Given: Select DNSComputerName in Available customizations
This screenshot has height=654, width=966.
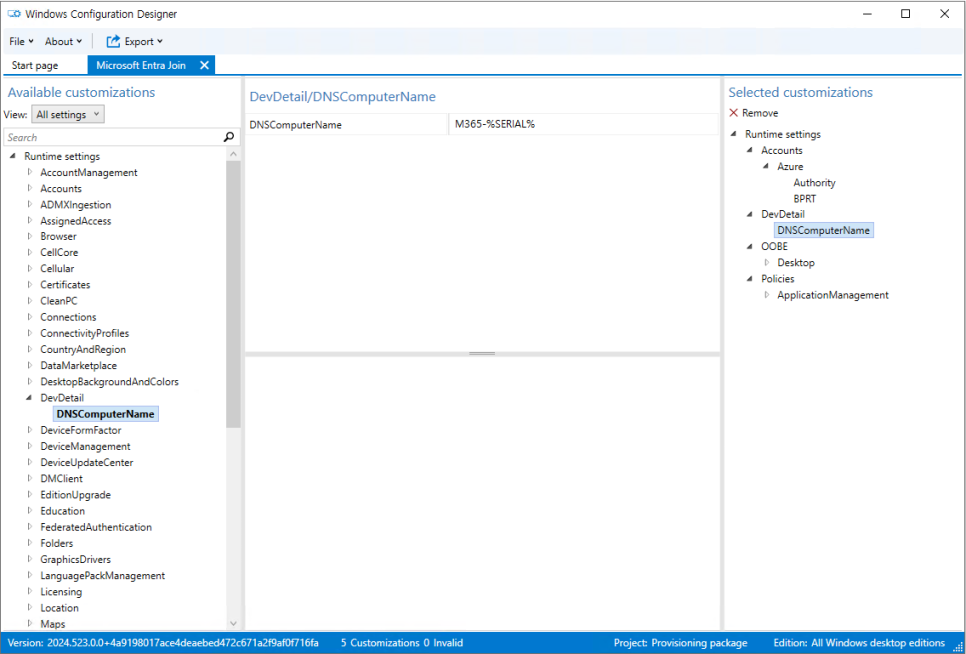Looking at the screenshot, I should click(106, 414).
